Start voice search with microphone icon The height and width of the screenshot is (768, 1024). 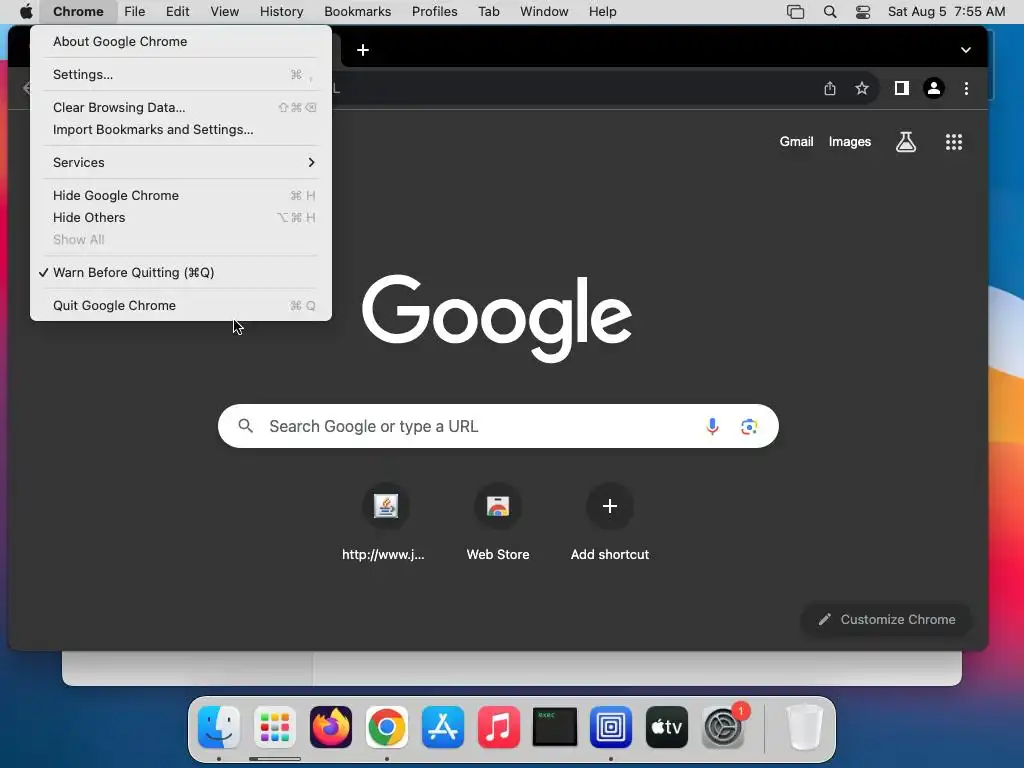(x=712, y=426)
